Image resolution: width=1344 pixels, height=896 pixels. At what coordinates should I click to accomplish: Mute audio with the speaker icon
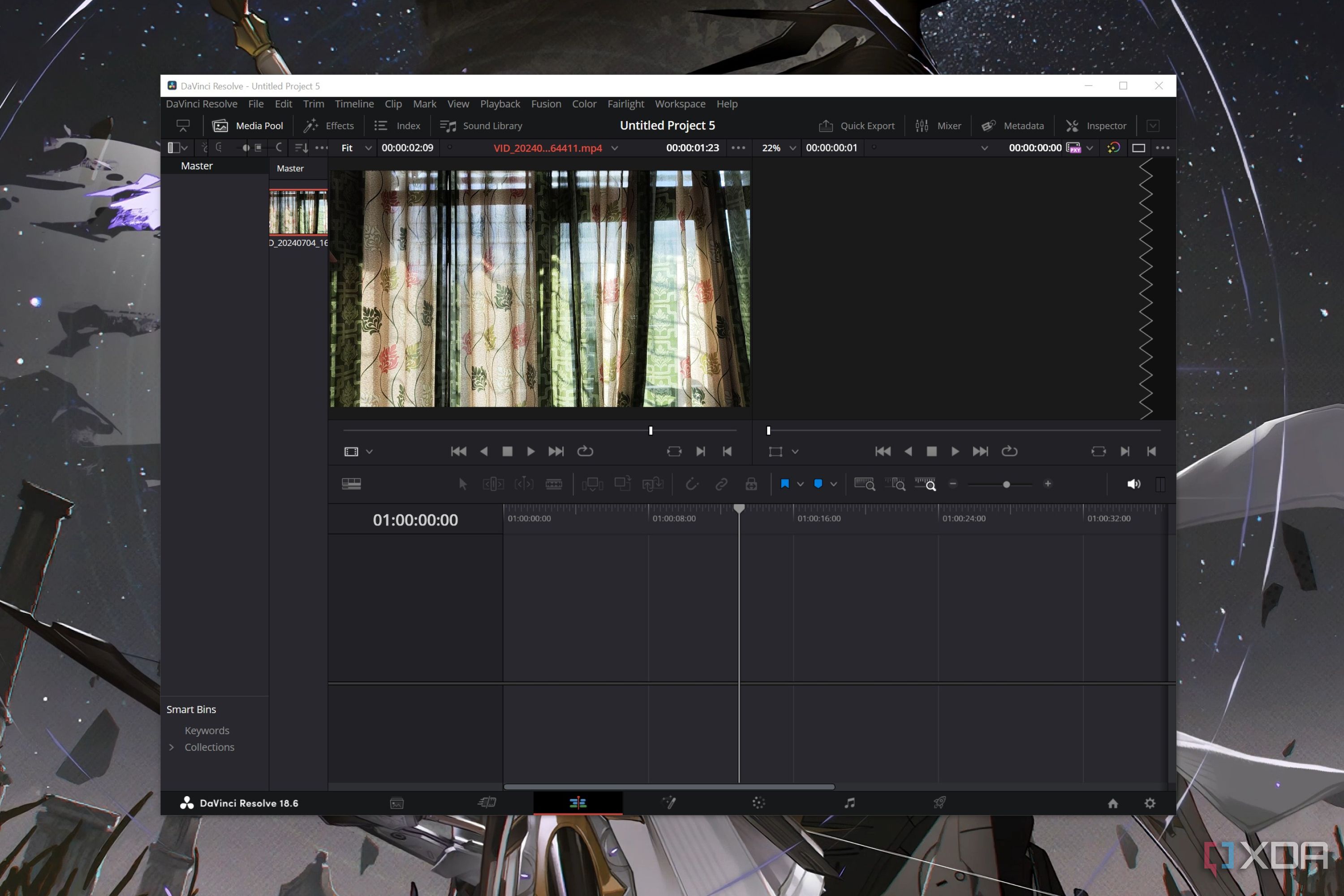point(1133,484)
